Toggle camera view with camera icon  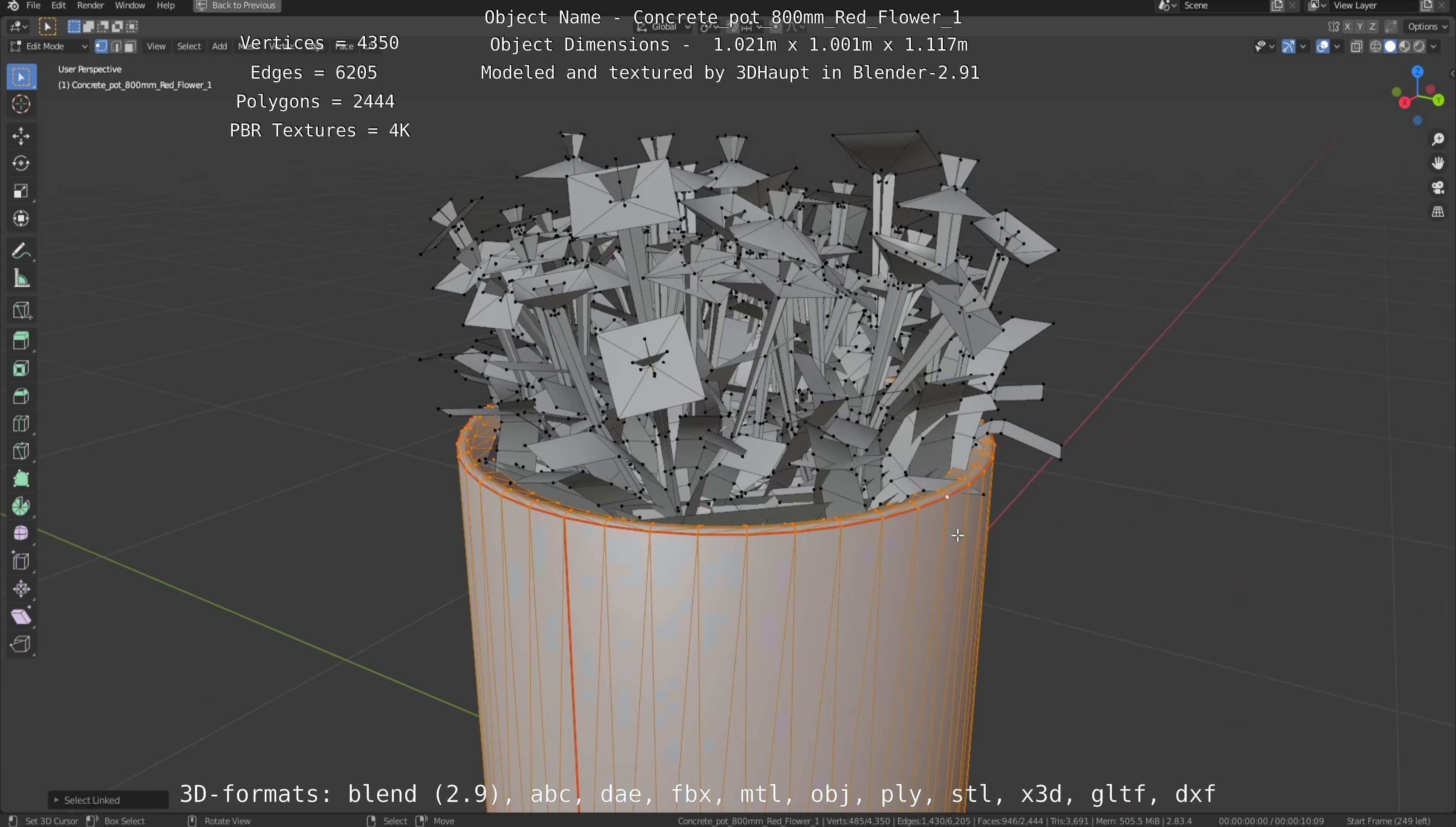click(x=1438, y=188)
